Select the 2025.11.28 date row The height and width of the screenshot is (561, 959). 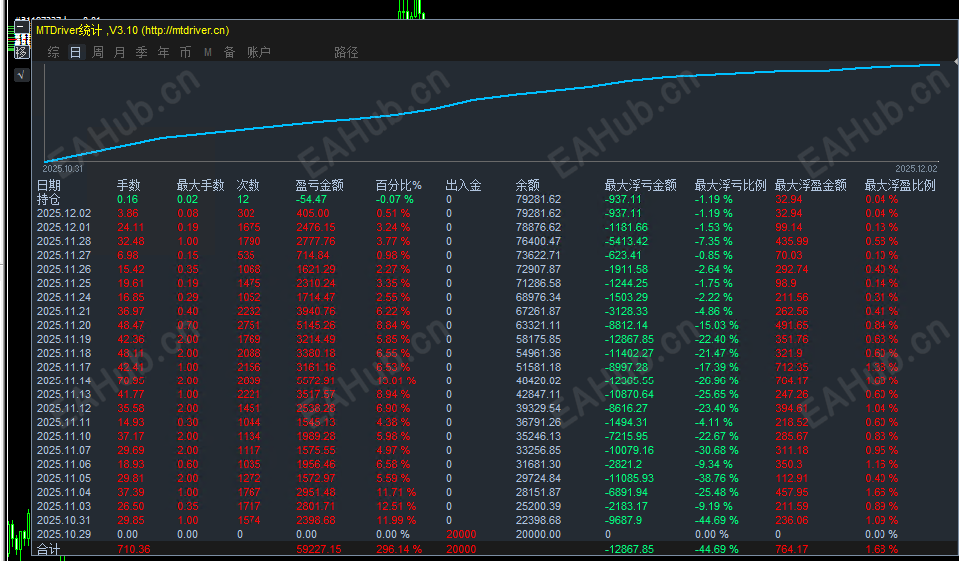click(64, 242)
